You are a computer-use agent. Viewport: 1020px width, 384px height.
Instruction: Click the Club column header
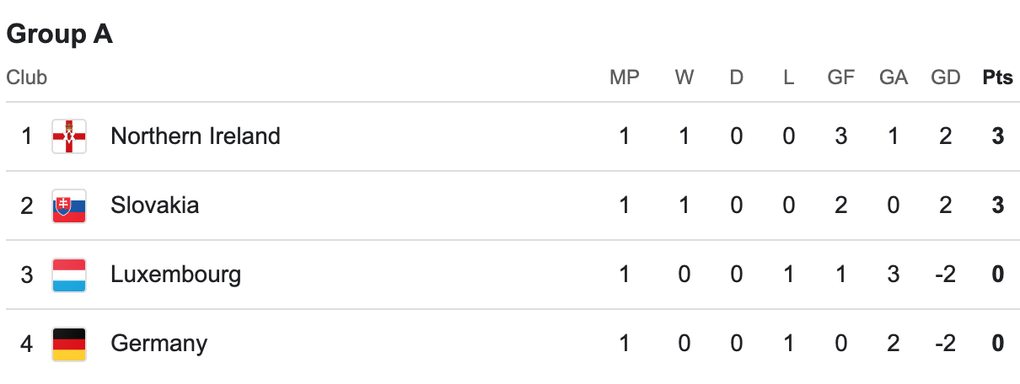tap(27, 77)
